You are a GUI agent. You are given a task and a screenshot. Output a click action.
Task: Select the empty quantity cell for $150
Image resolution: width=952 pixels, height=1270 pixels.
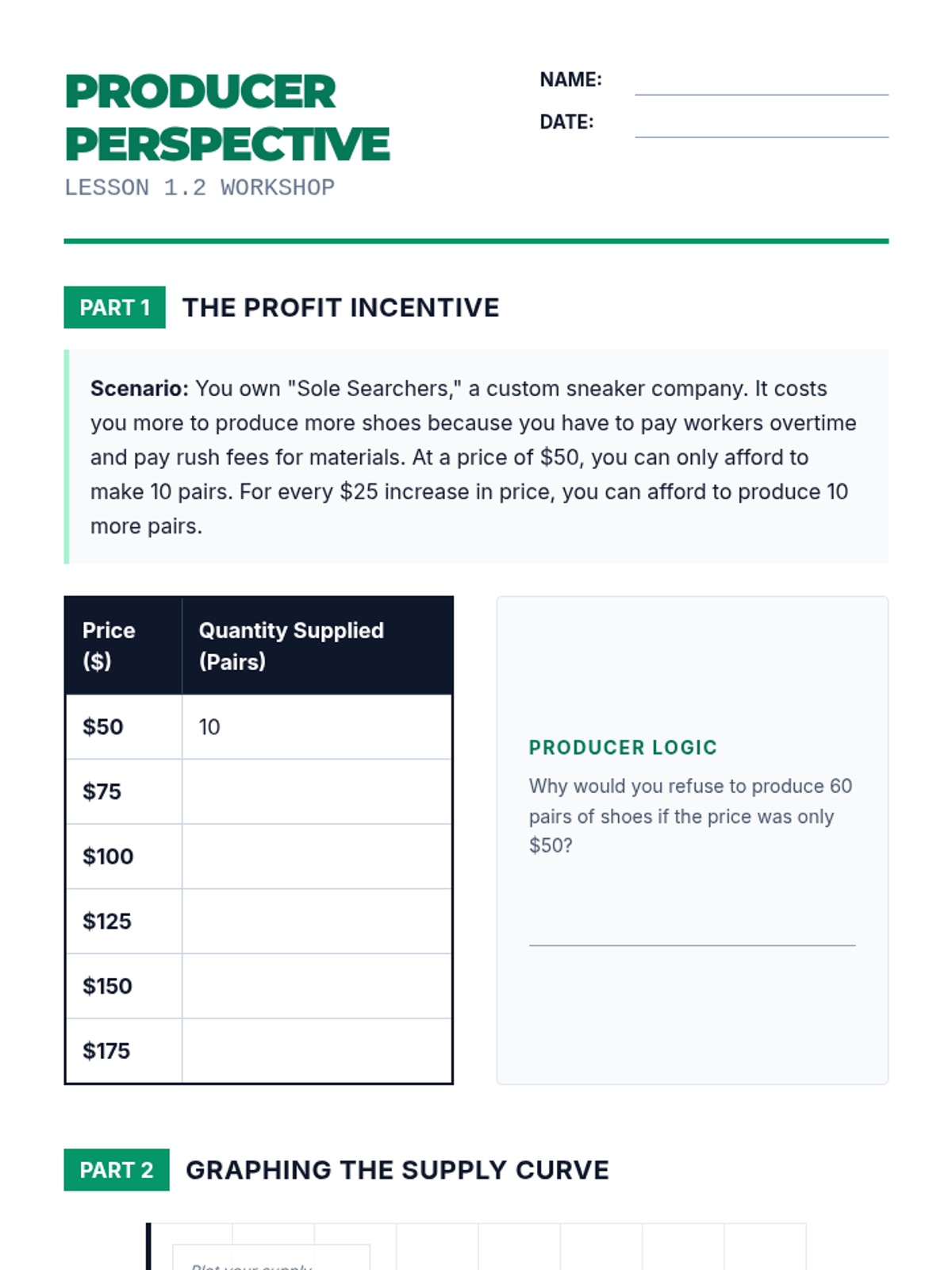pos(317,987)
